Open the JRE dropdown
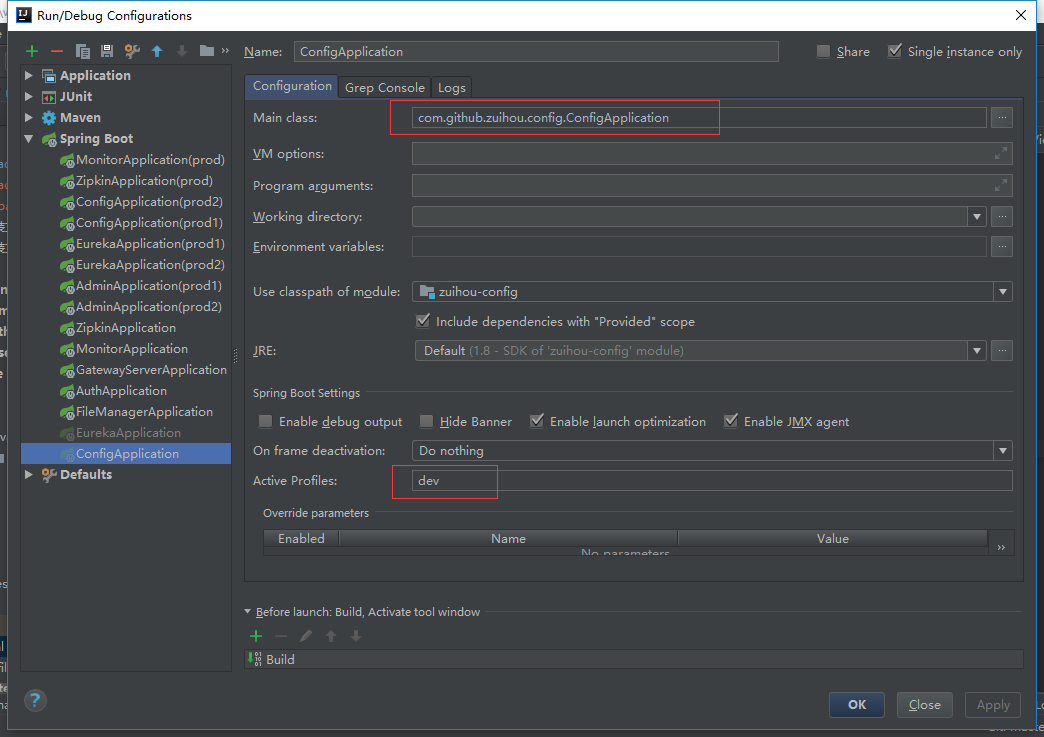 click(977, 351)
